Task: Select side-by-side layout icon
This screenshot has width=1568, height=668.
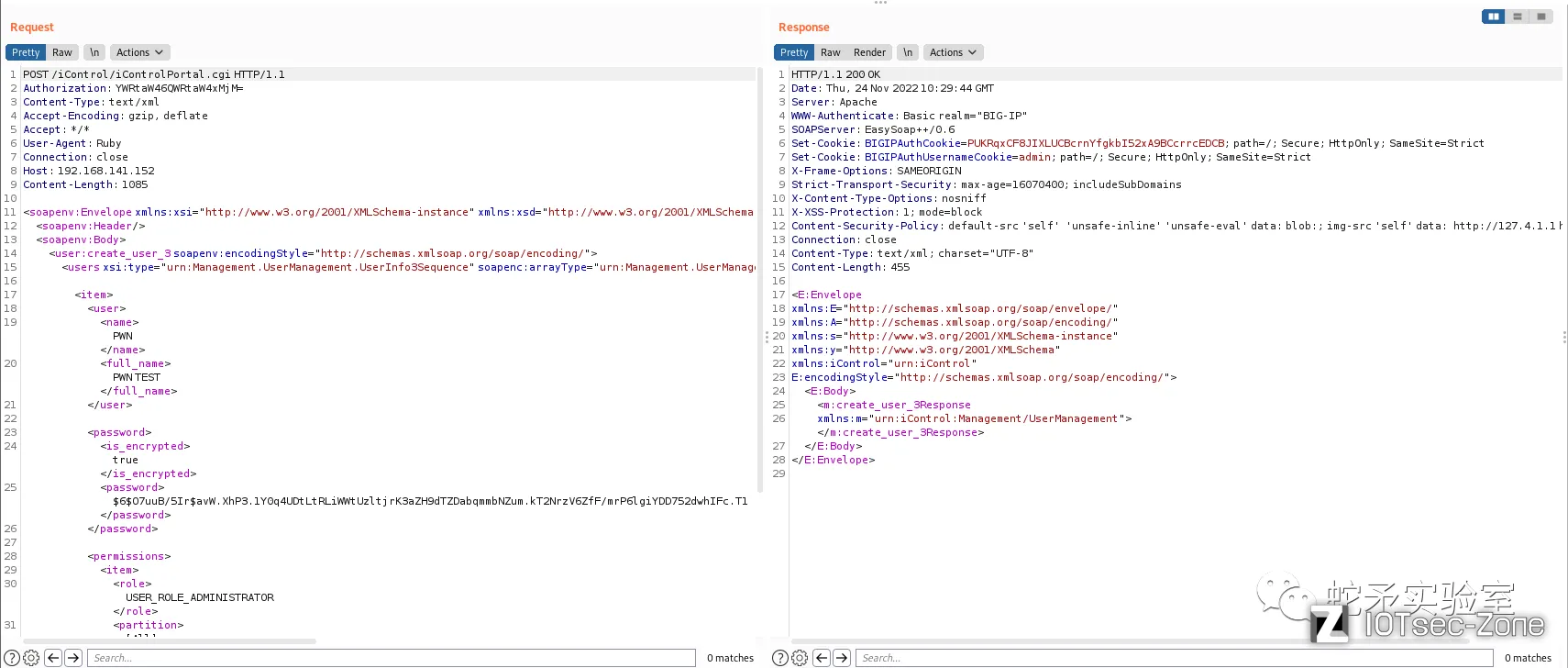Action: coord(1494,17)
